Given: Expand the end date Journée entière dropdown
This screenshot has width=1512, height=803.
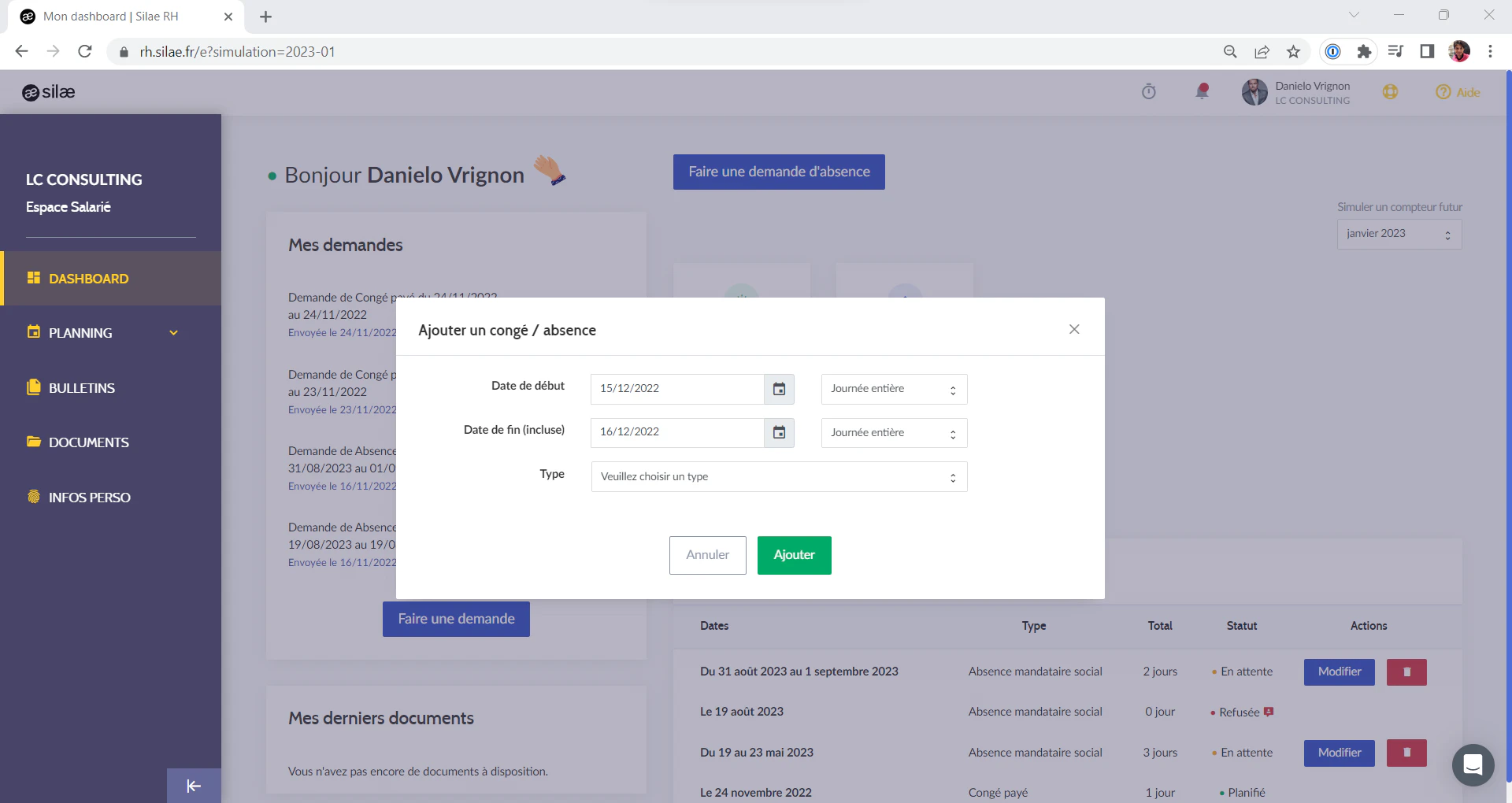Looking at the screenshot, I should [894, 433].
